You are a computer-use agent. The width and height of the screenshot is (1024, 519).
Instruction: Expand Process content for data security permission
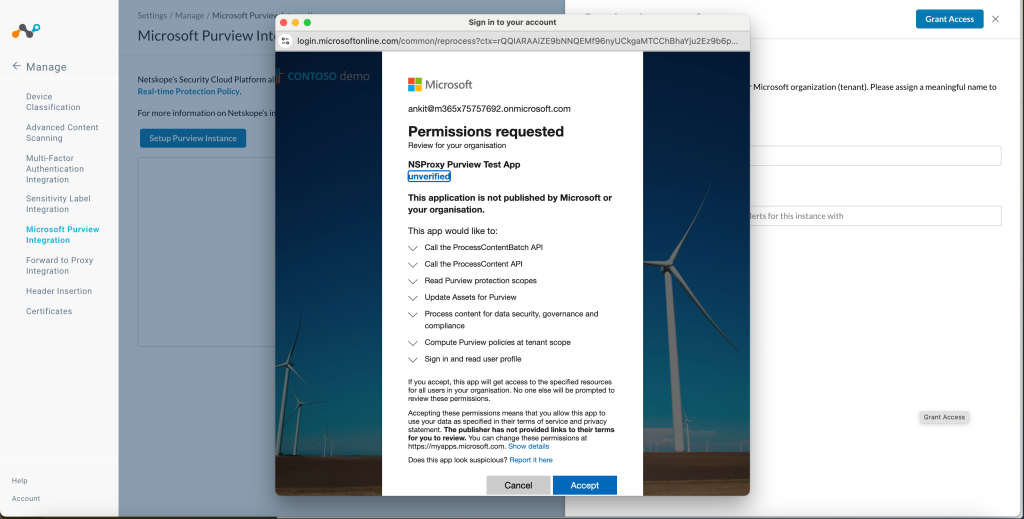[413, 315]
